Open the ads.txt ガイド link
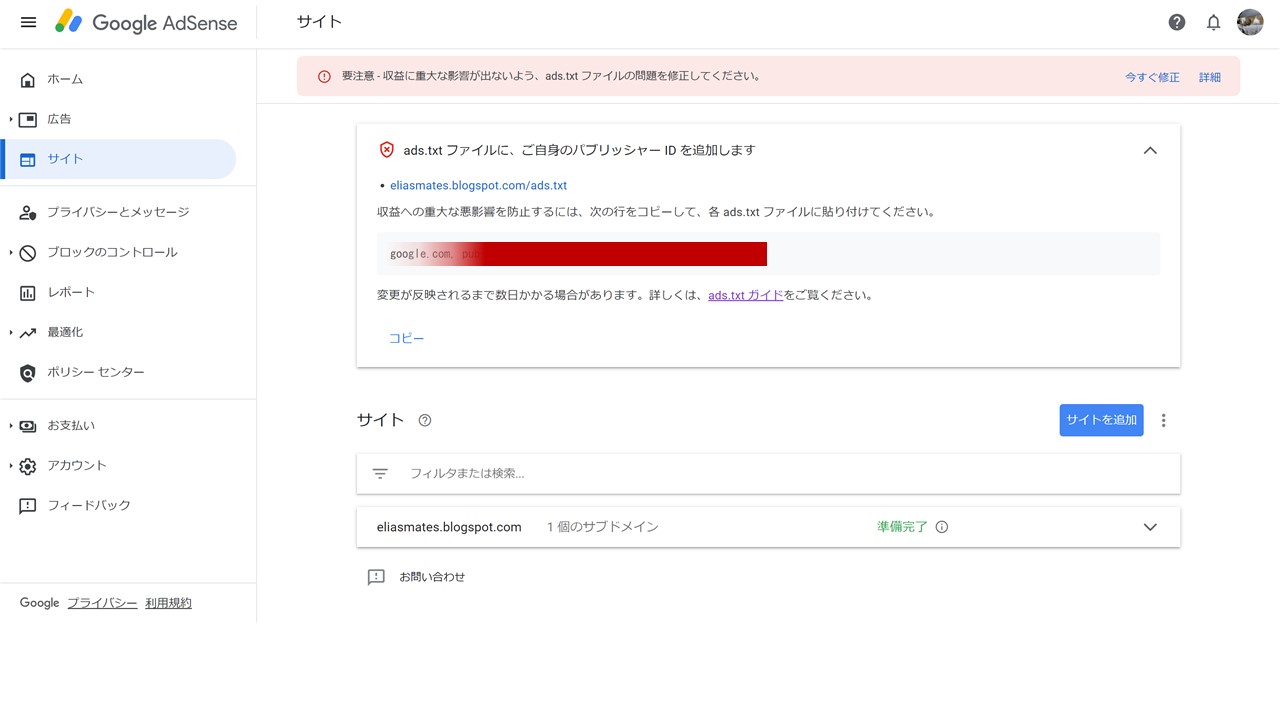Viewport: 1280px width, 720px height. tap(745, 296)
